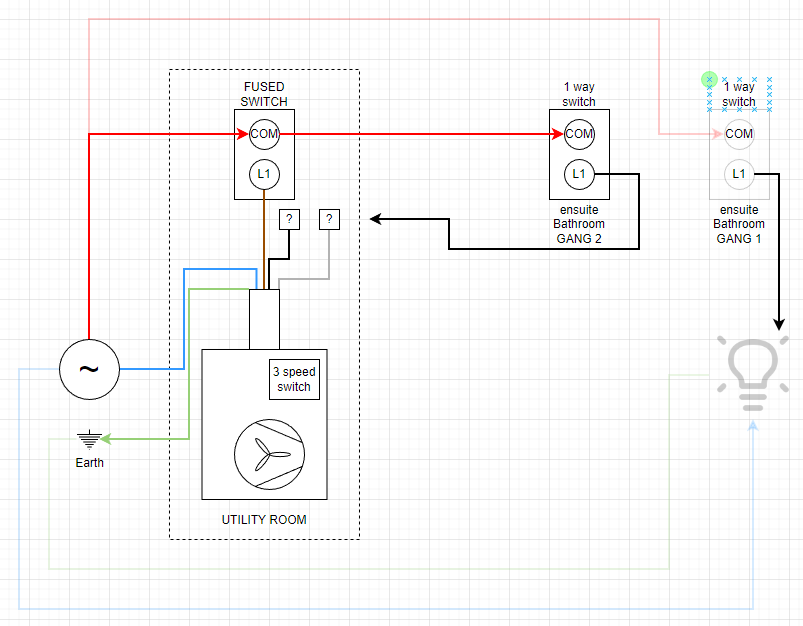Image resolution: width=803 pixels, height=626 pixels.
Task: Select the COM terminal on GANG 1 switch
Action: pyautogui.click(x=739, y=134)
